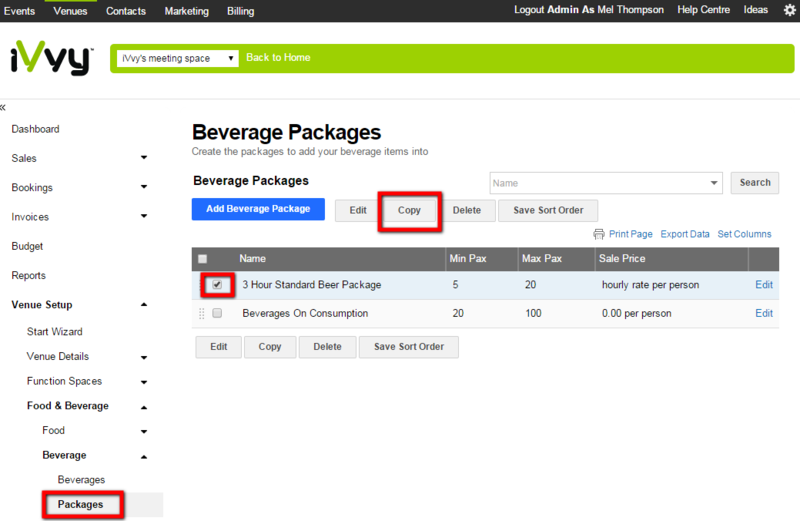The height and width of the screenshot is (521, 800).
Task: Click 'Beverages On Consumption' name cell
Action: tap(305, 313)
